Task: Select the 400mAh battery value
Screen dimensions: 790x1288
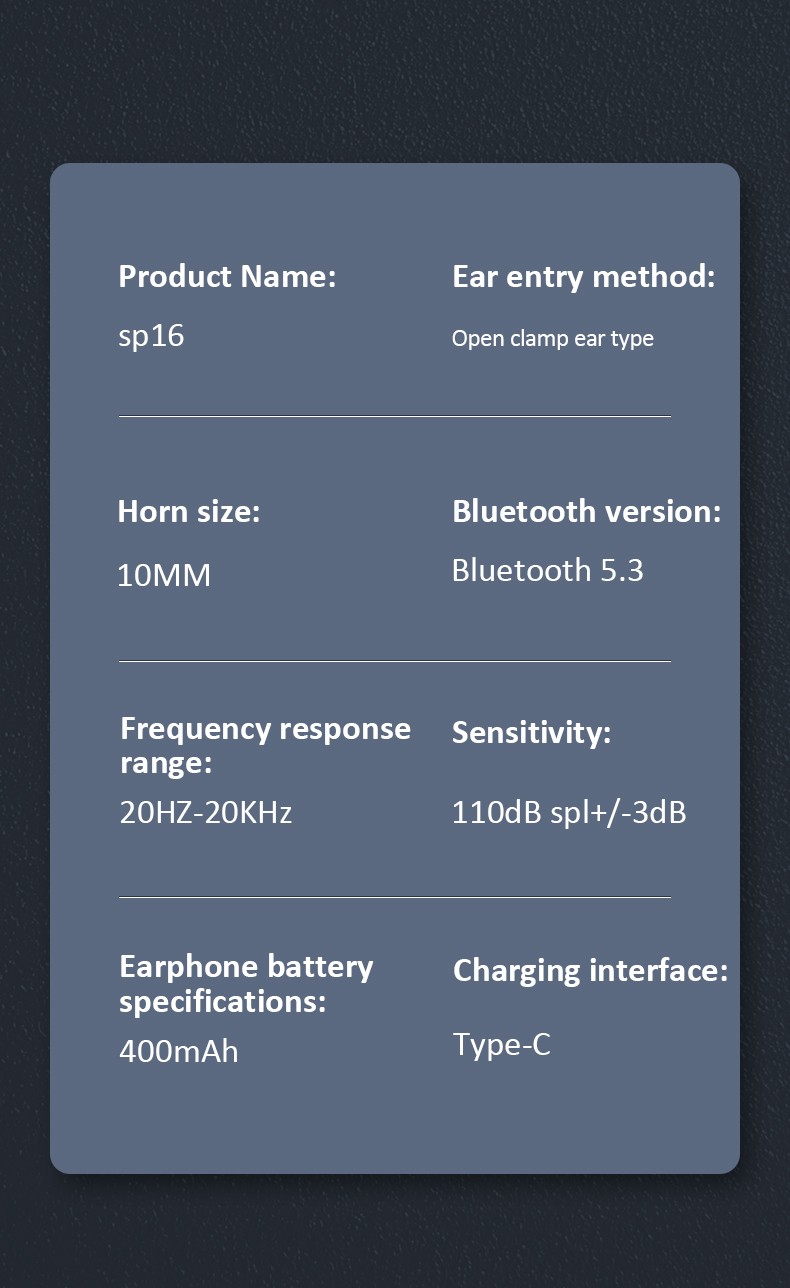Action: 179,1051
